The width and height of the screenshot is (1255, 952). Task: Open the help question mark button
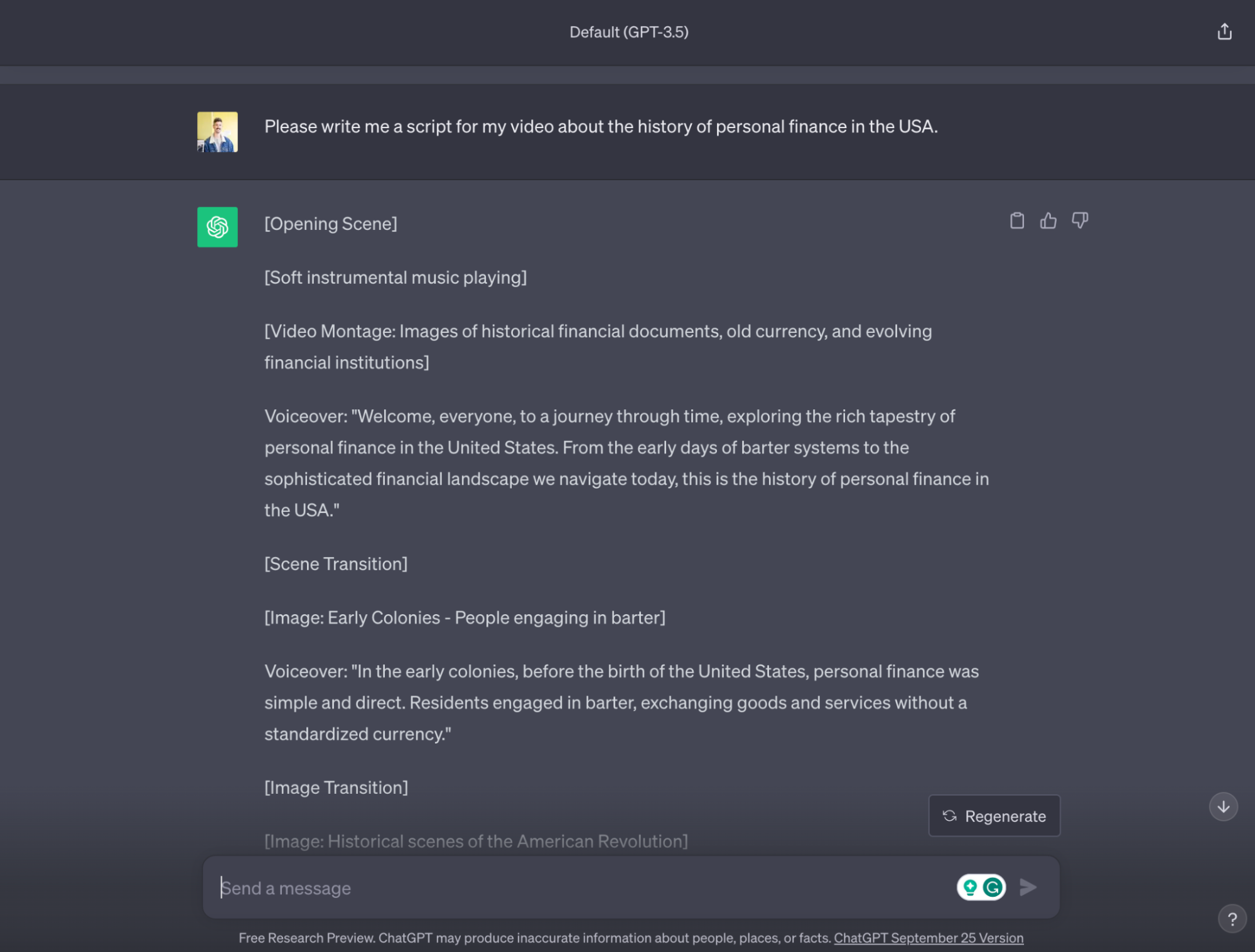pos(1232,919)
